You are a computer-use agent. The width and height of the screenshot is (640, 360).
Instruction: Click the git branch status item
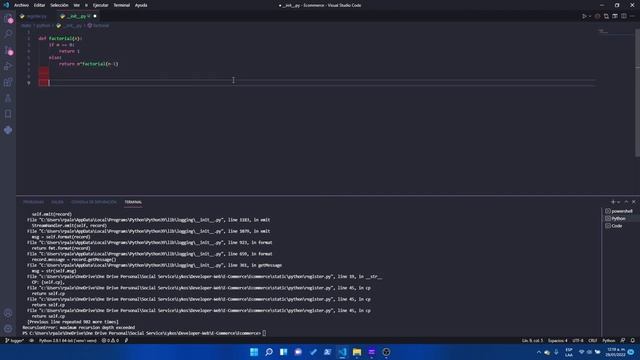[14, 340]
